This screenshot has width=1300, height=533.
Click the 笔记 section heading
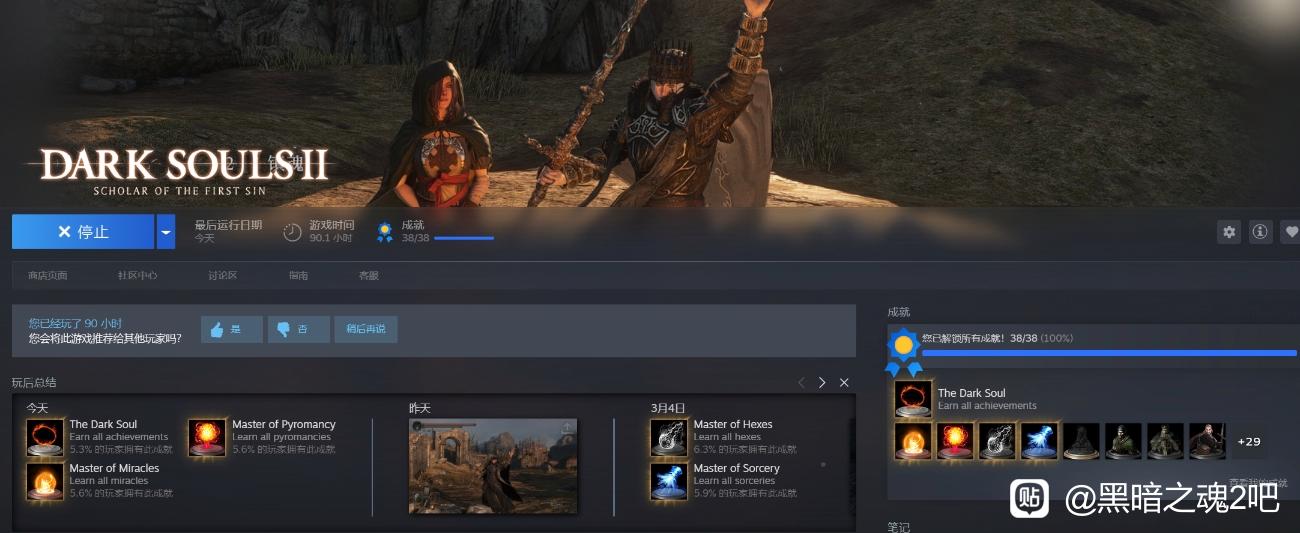point(899,527)
